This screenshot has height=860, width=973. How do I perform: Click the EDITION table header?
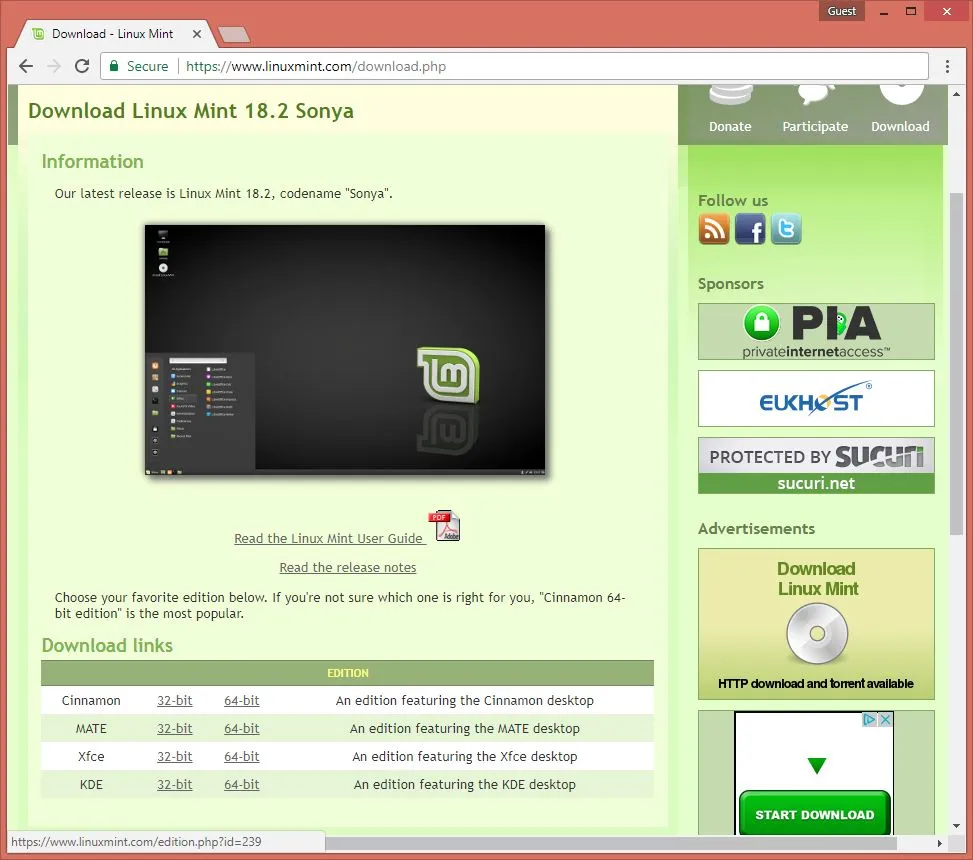(x=348, y=673)
